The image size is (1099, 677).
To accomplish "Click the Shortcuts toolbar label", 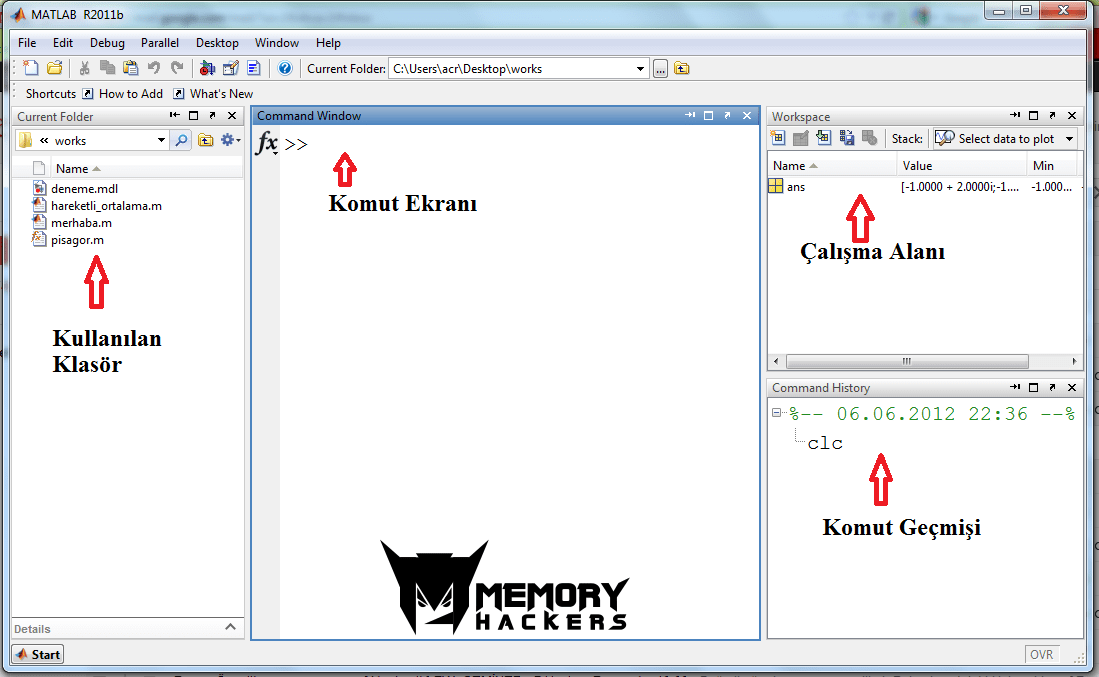I will pos(50,93).
